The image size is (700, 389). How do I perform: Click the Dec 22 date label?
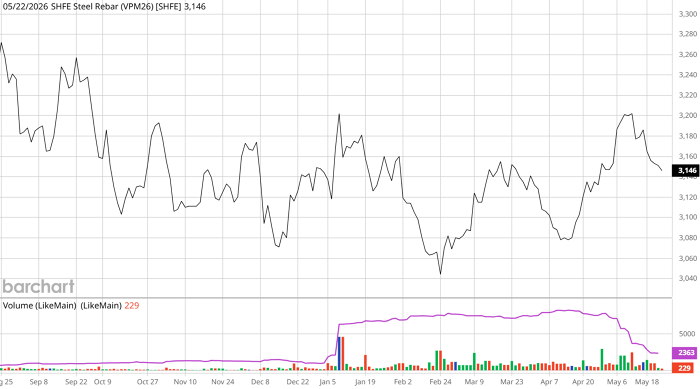coord(298,382)
